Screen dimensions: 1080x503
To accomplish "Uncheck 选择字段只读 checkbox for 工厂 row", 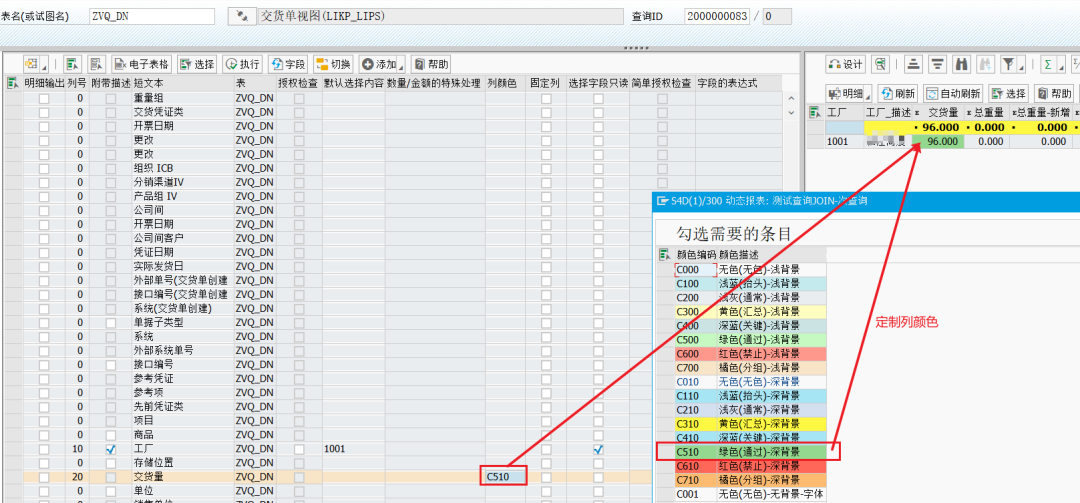I will (599, 449).
